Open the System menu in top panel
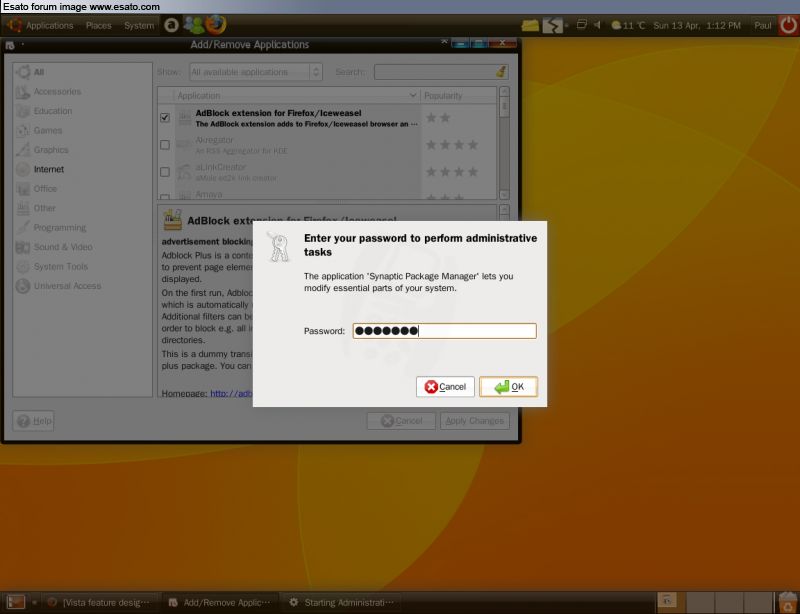 click(139, 26)
